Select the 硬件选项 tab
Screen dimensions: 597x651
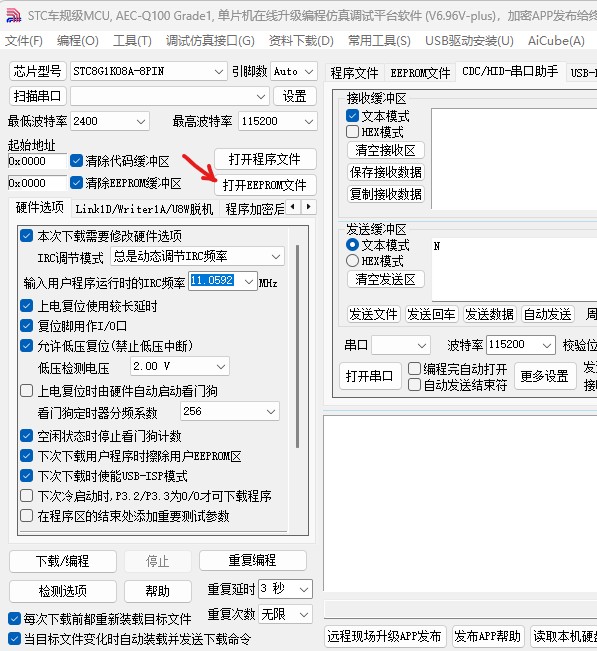[39, 207]
